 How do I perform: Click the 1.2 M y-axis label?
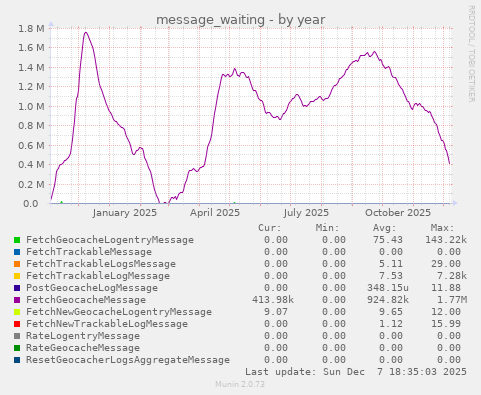[31, 87]
